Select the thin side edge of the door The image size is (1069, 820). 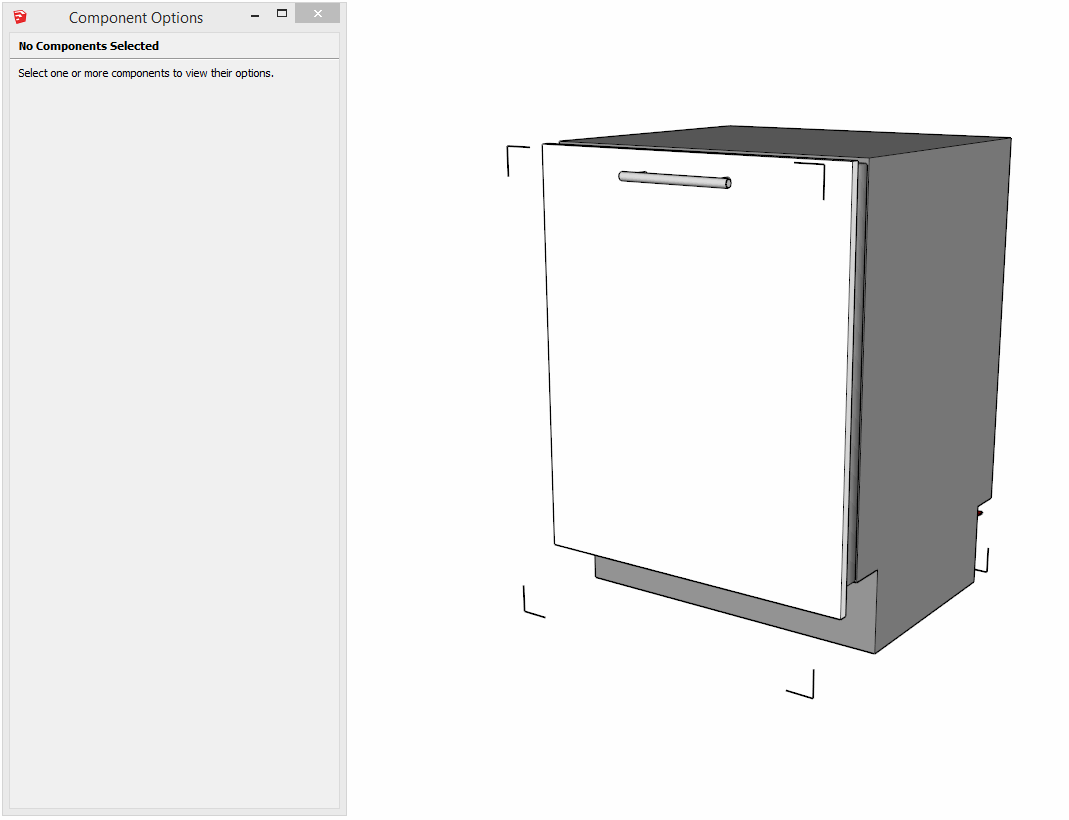853,380
